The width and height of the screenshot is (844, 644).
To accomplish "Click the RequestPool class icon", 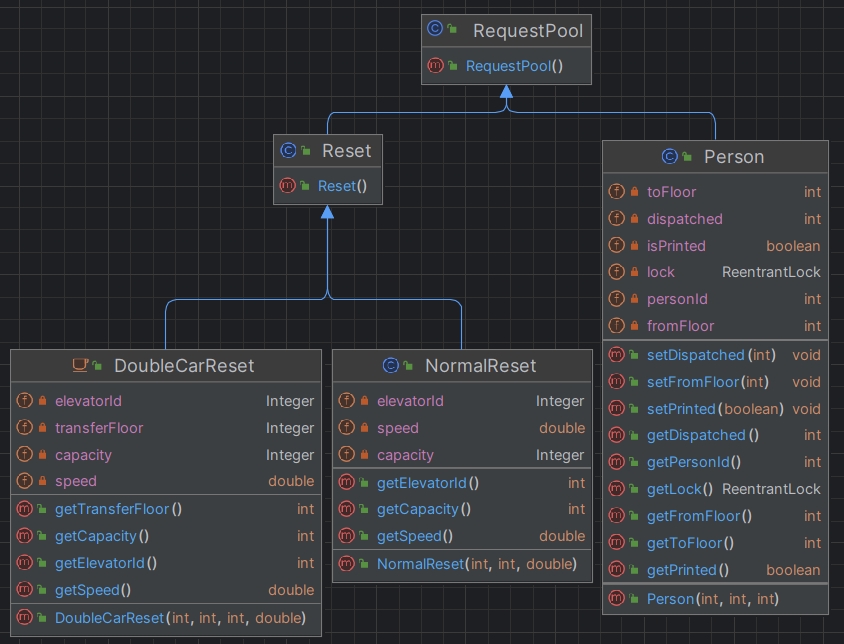I will (x=435, y=29).
